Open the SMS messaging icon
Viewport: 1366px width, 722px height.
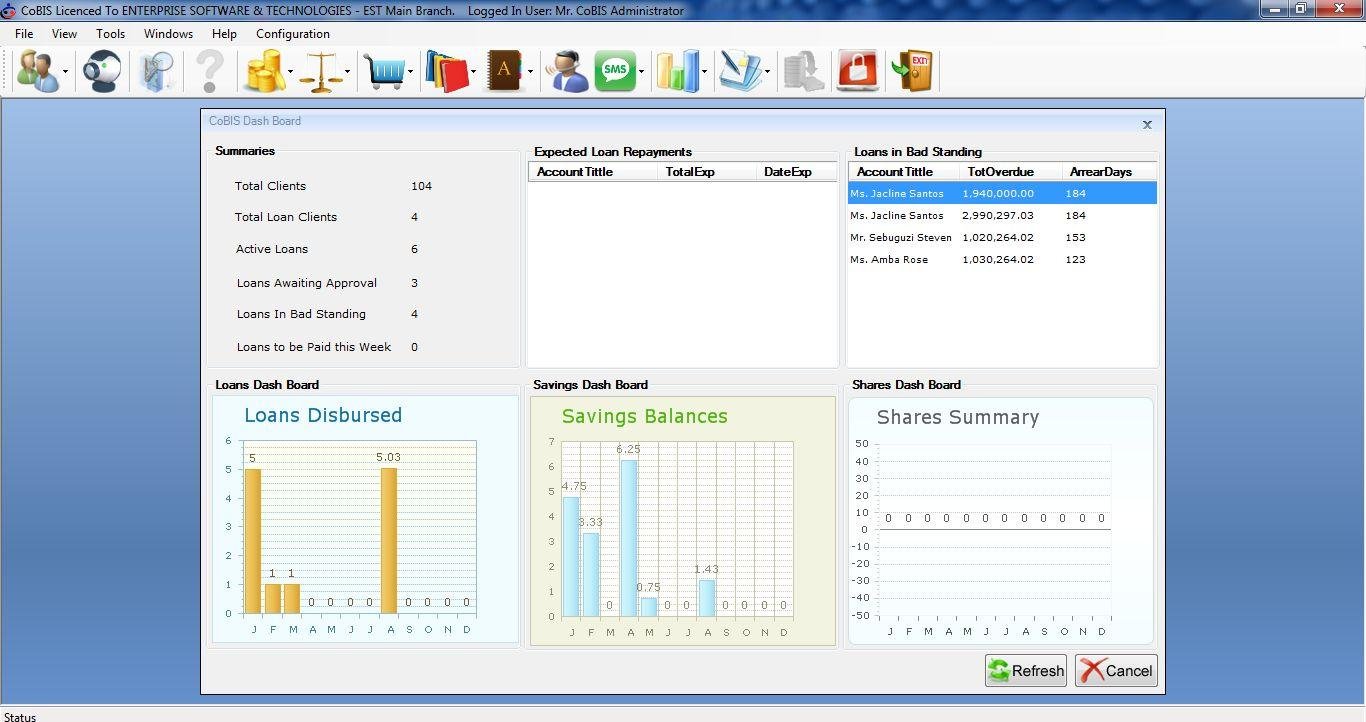point(614,71)
